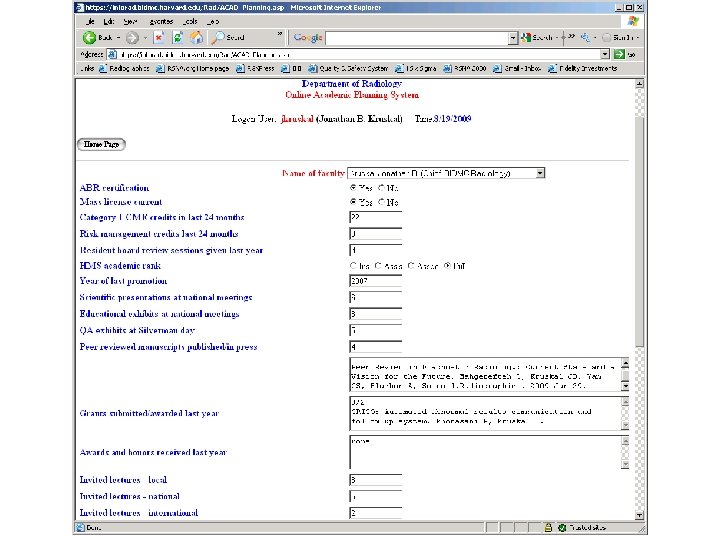Open the Fidelity Investments links bar favorite
The width and height of the screenshot is (720, 540).
pos(583,68)
